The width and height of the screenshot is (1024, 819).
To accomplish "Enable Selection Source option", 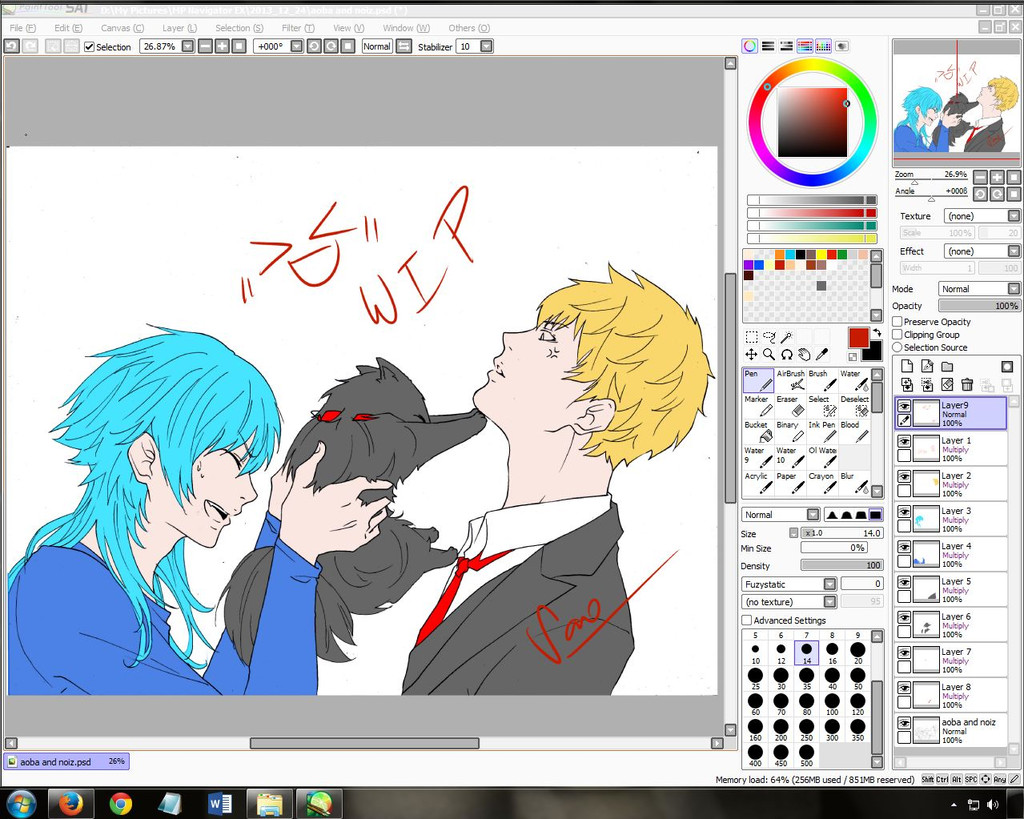I will (898, 347).
